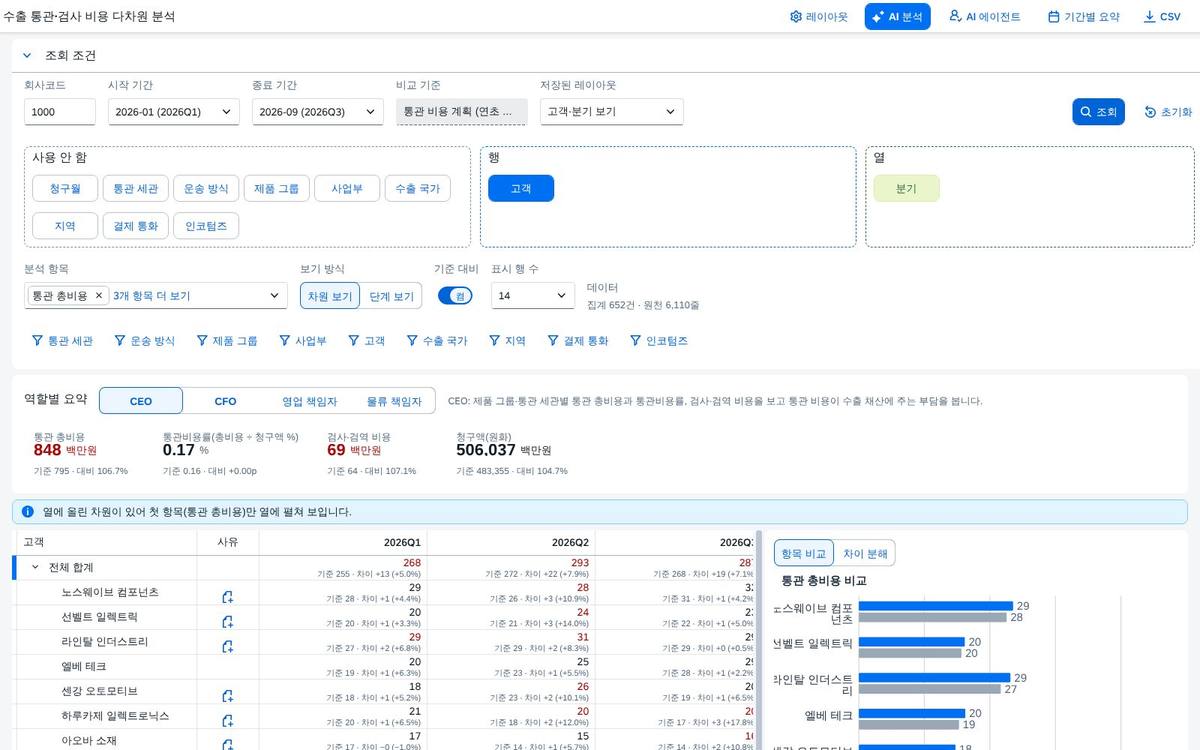The width and height of the screenshot is (1200, 750).
Task: Select the unused 인코텀즈 dimension chip
Action: pyautogui.click(x=206, y=226)
